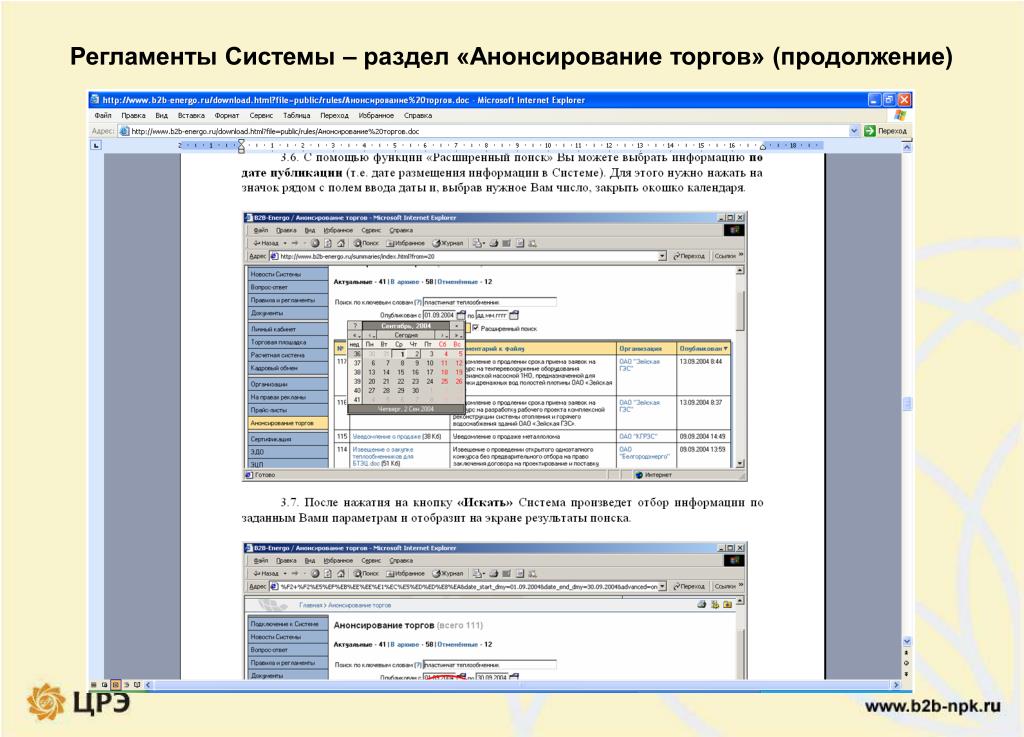
Task: Switch to highlighted Print Layout view button
Action: (116, 685)
